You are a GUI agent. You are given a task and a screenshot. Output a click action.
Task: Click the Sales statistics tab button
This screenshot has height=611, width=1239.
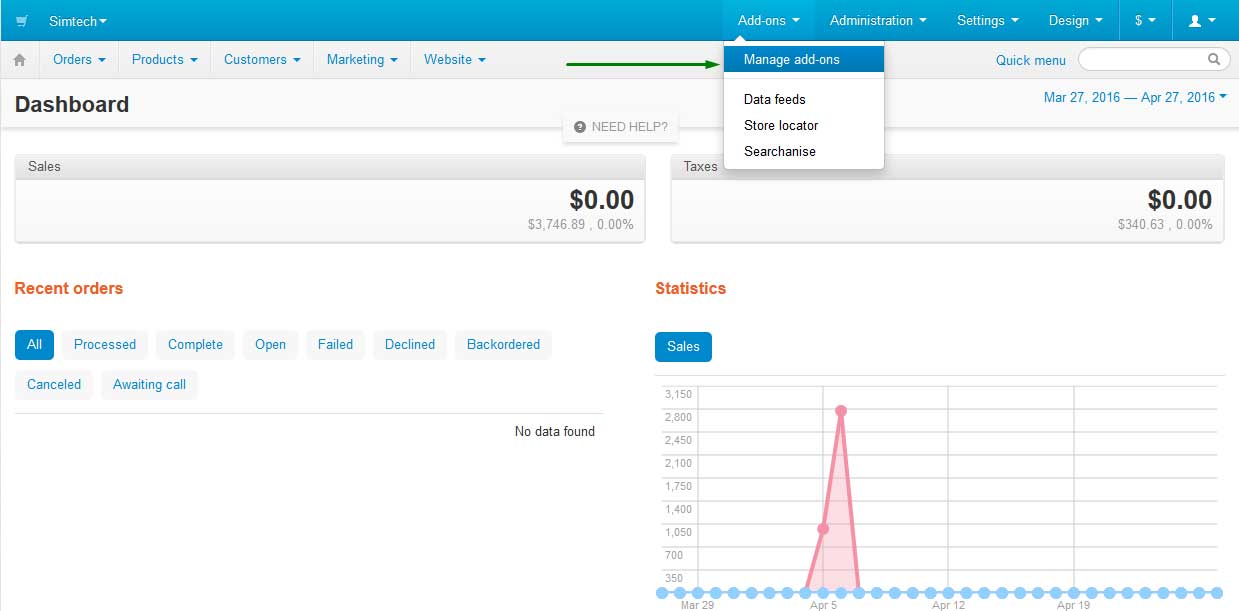click(683, 347)
